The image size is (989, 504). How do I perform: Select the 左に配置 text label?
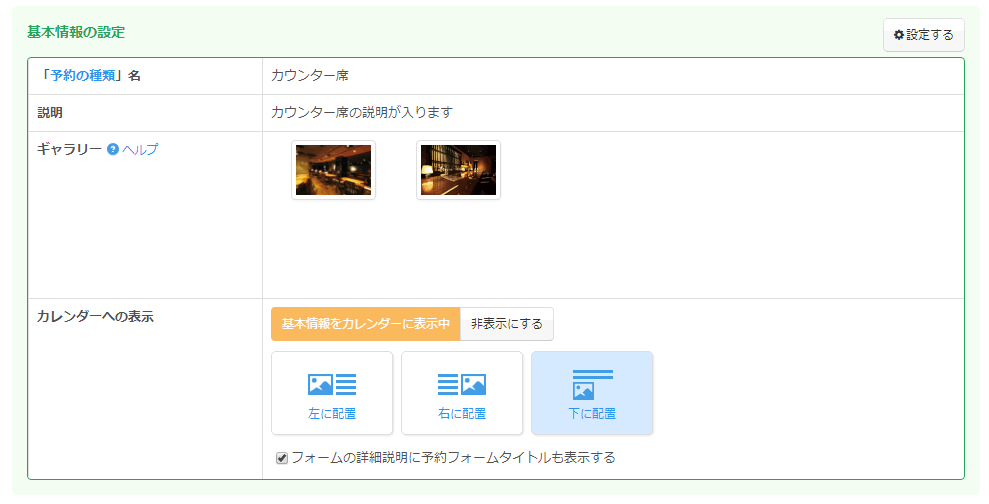pyautogui.click(x=332, y=414)
